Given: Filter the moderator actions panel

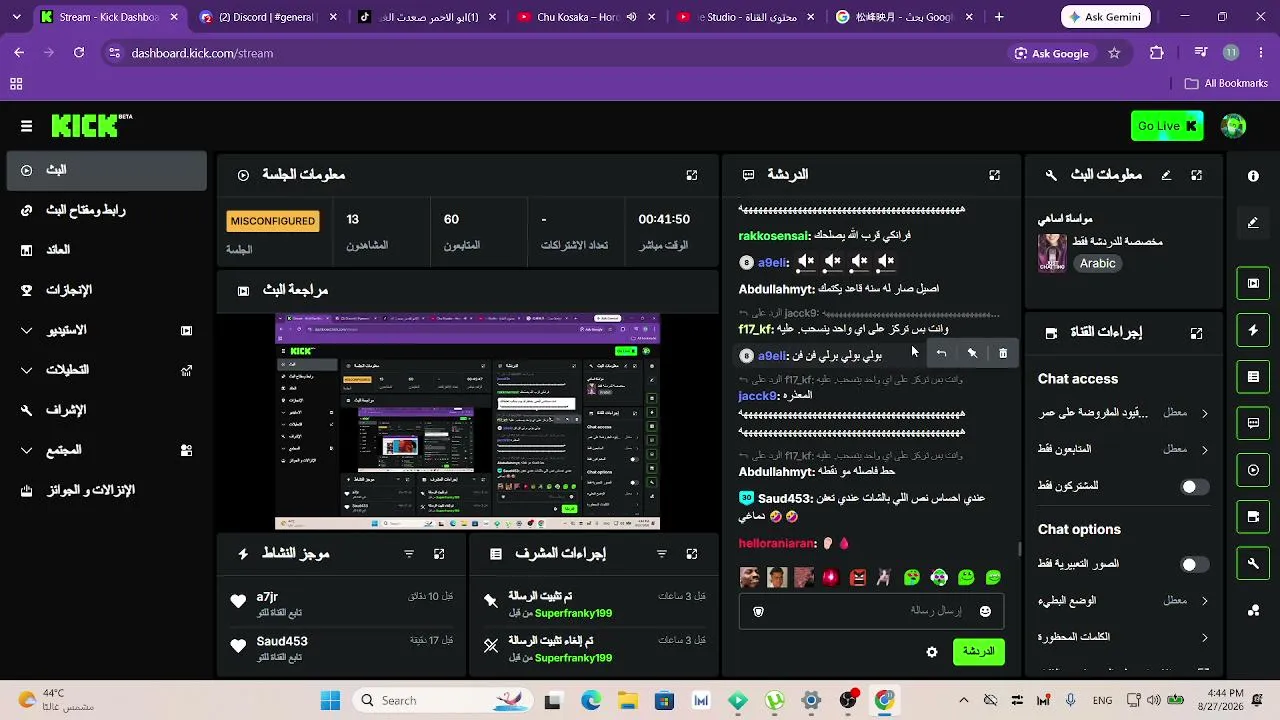Looking at the screenshot, I should point(662,554).
